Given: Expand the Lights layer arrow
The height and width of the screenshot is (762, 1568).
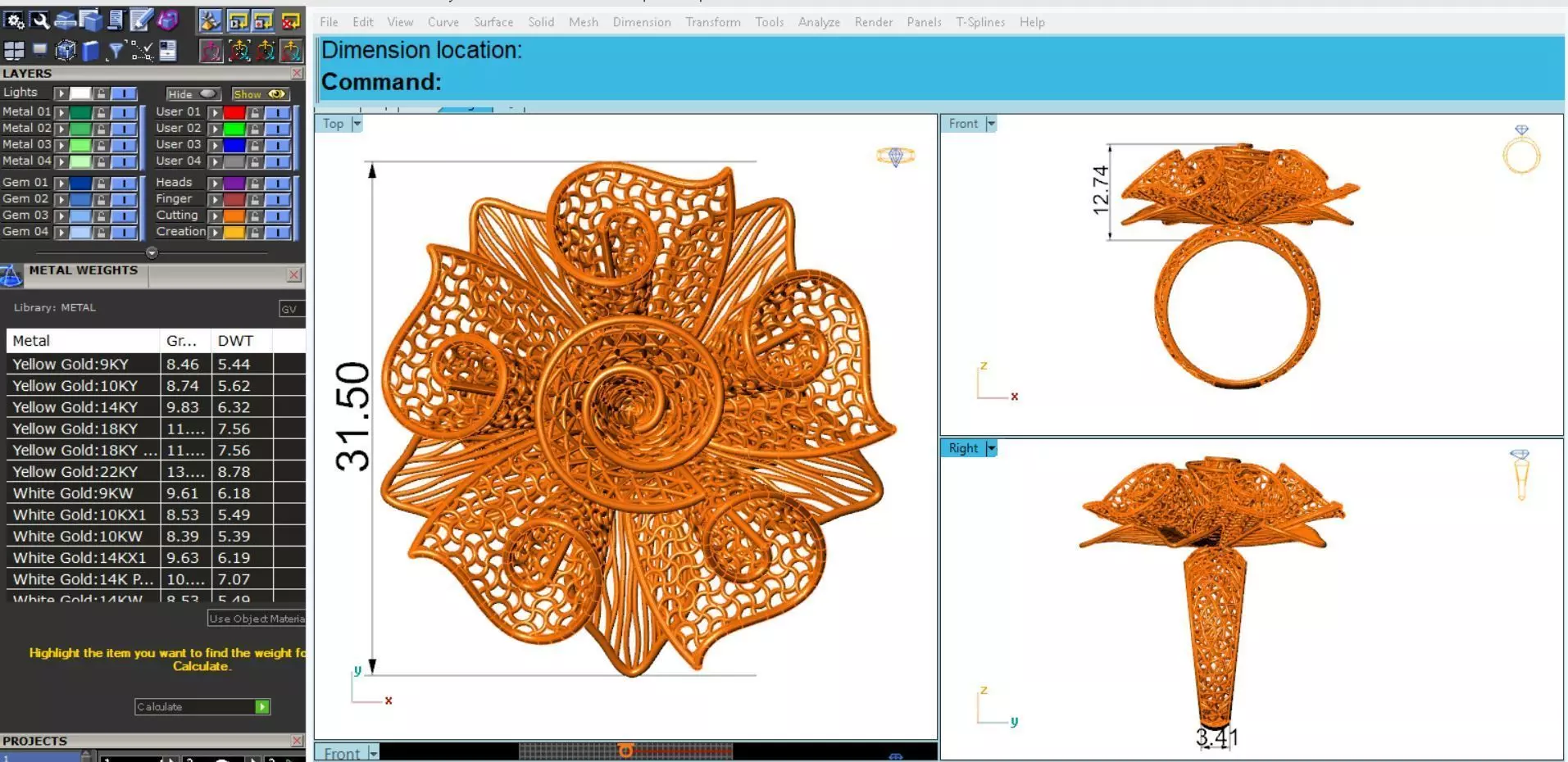Looking at the screenshot, I should (x=61, y=93).
